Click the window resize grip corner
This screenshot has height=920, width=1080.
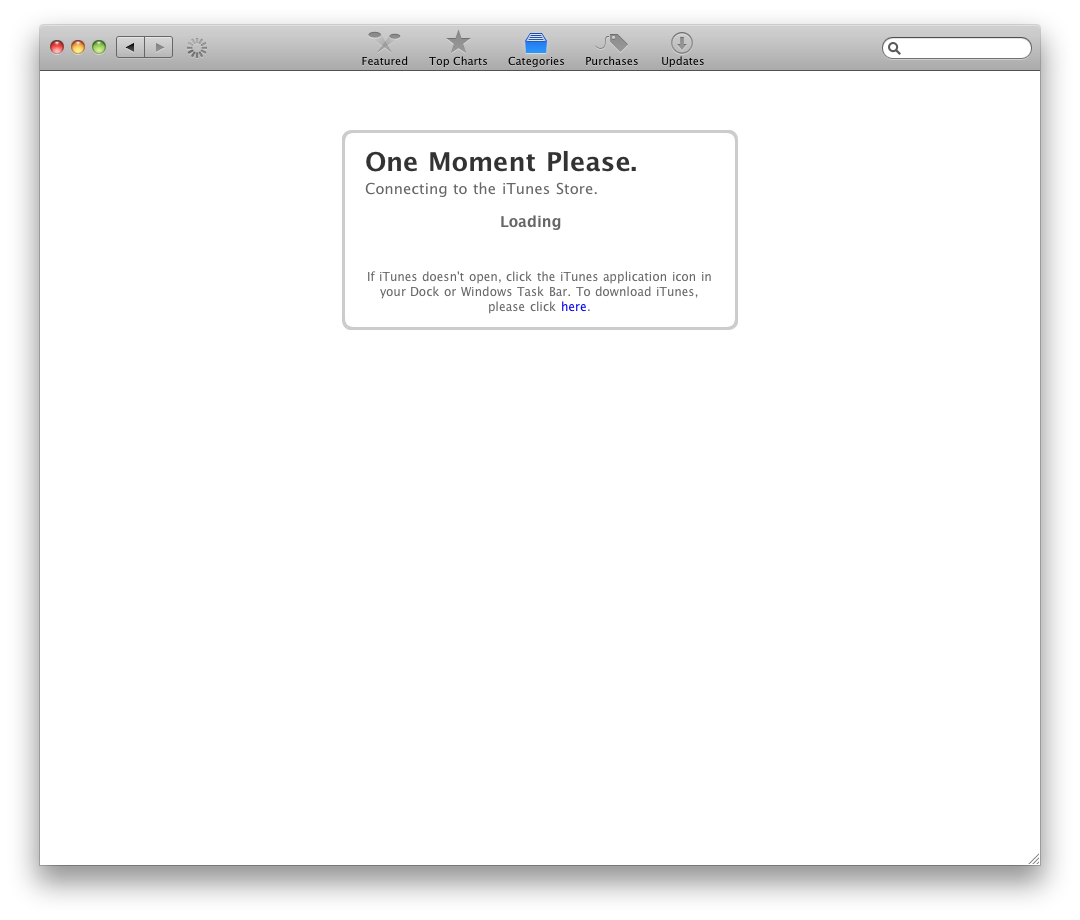1033,858
